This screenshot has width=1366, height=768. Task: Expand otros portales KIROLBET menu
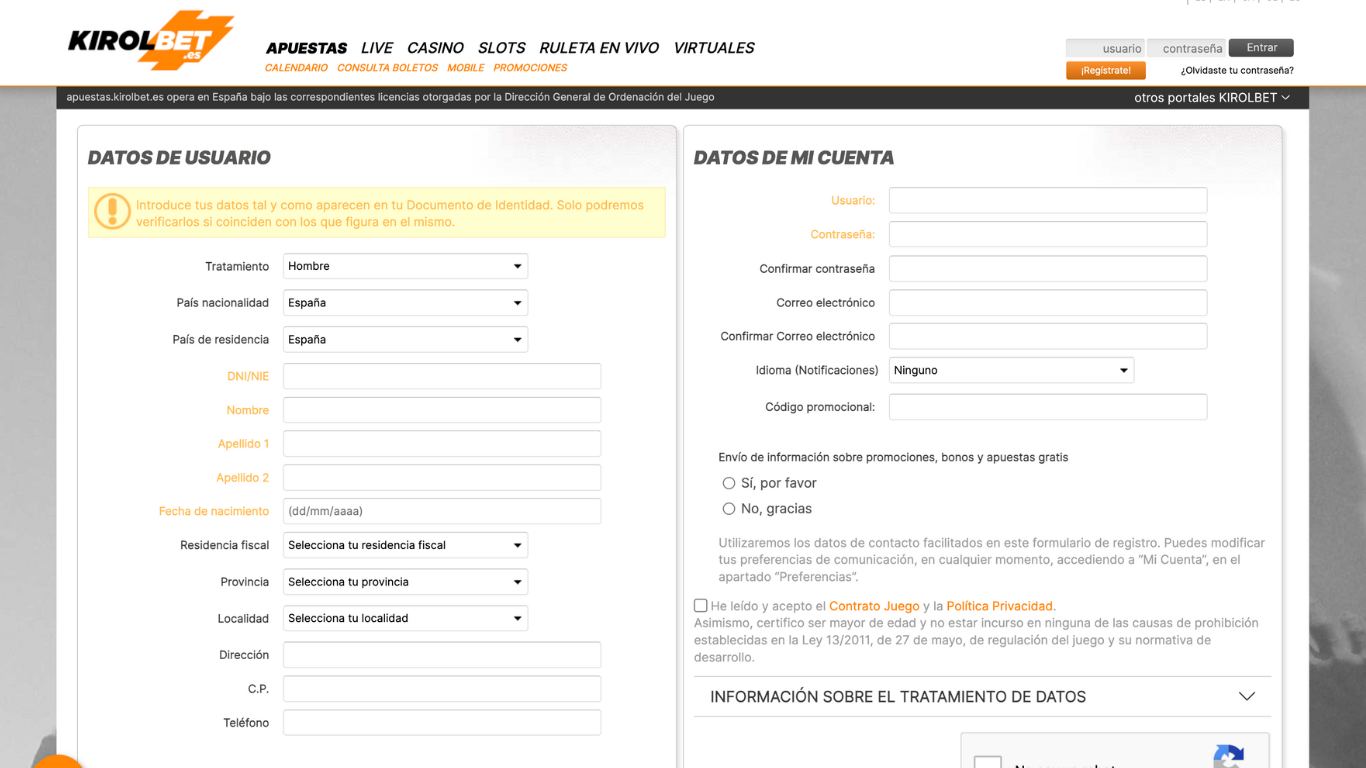[1212, 98]
